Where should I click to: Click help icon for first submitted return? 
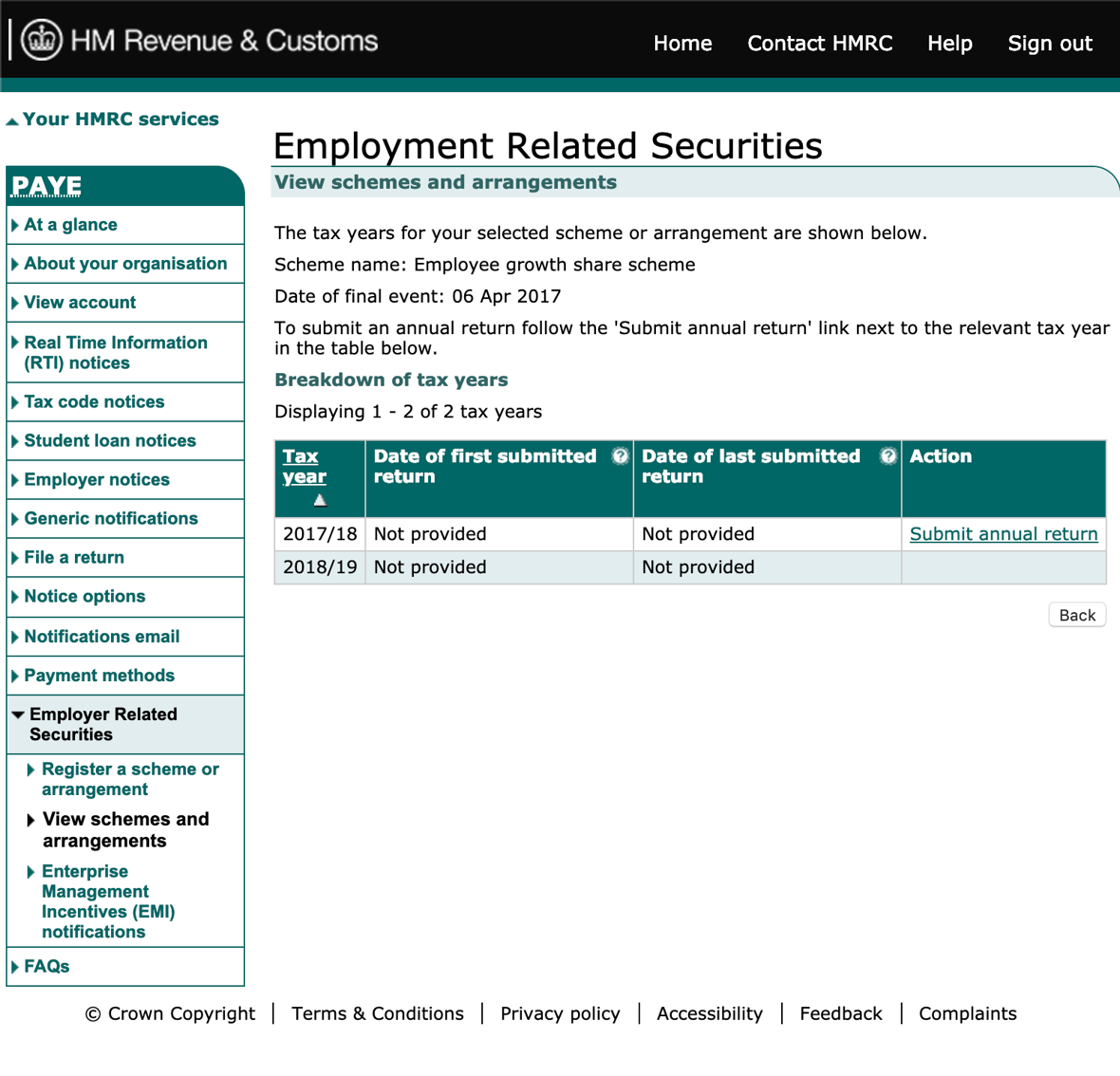click(x=620, y=456)
